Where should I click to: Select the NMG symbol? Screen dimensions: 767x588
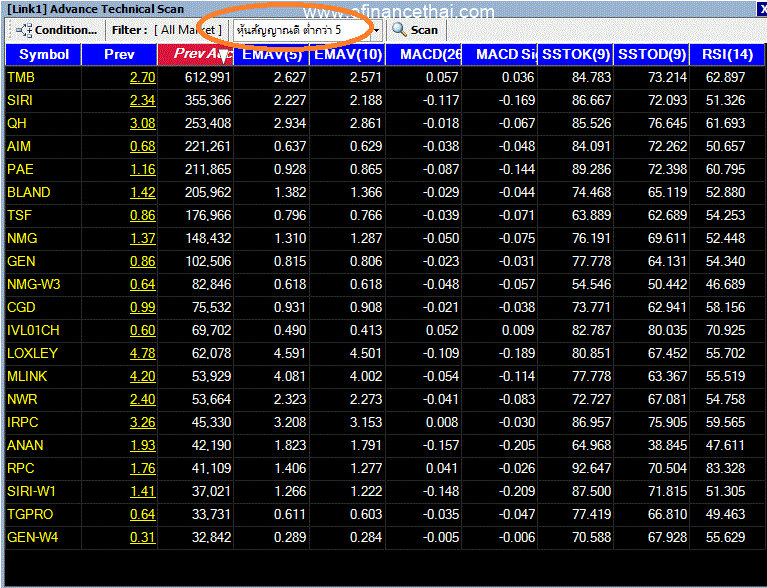click(22, 238)
